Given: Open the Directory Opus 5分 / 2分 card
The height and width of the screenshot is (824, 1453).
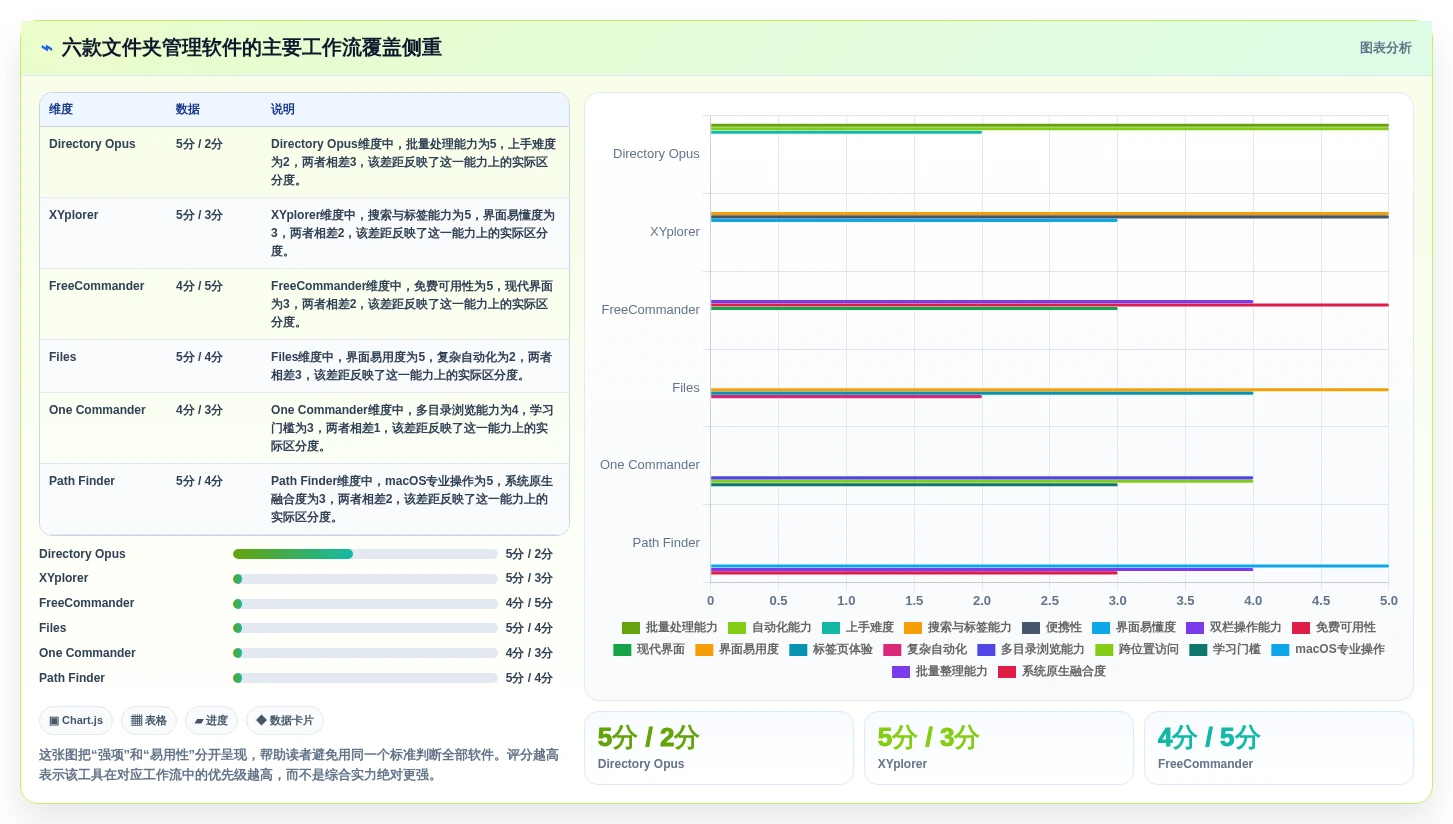Looking at the screenshot, I should [x=719, y=748].
